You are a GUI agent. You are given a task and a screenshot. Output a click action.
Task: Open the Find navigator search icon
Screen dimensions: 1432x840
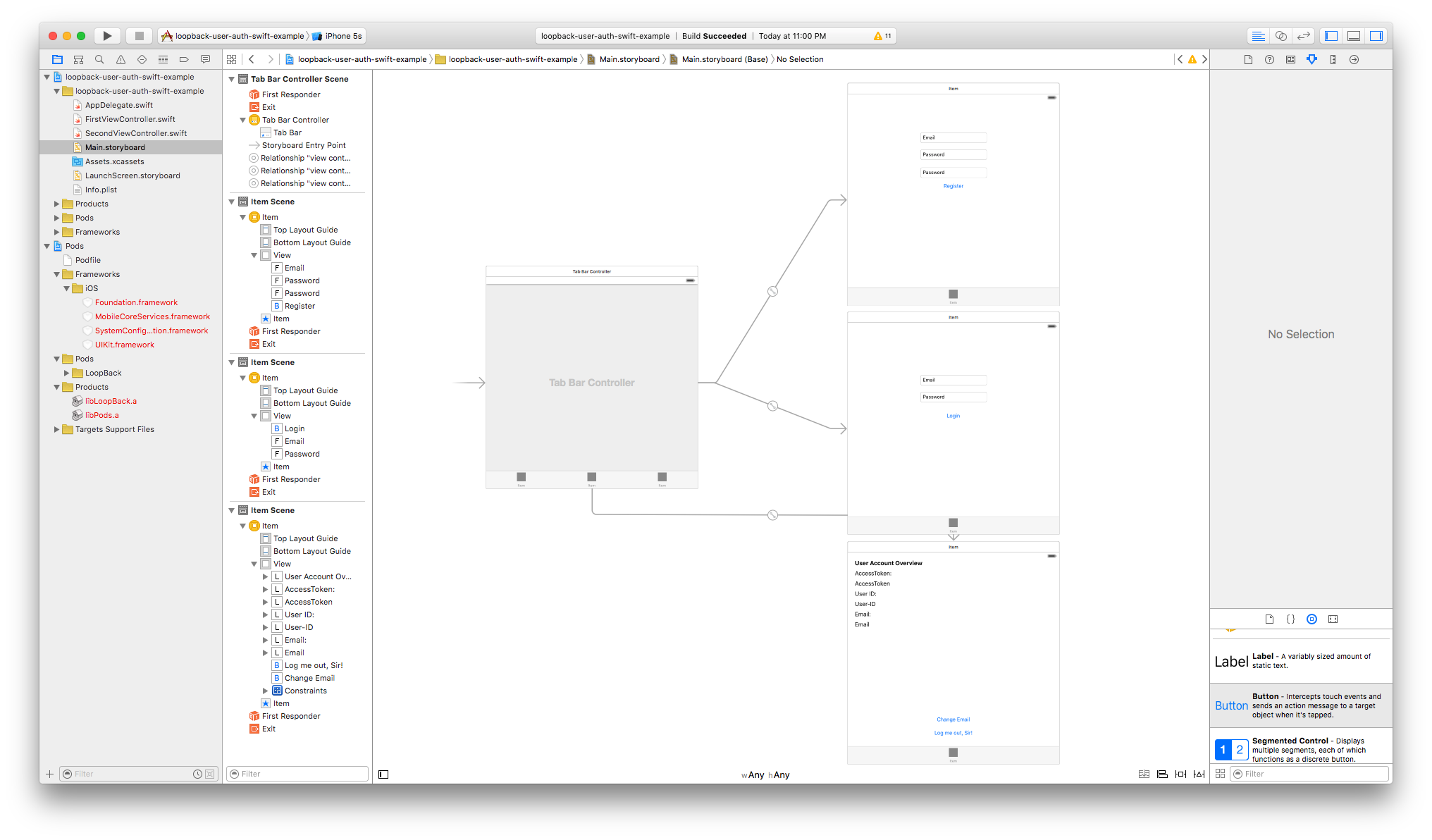(x=99, y=60)
